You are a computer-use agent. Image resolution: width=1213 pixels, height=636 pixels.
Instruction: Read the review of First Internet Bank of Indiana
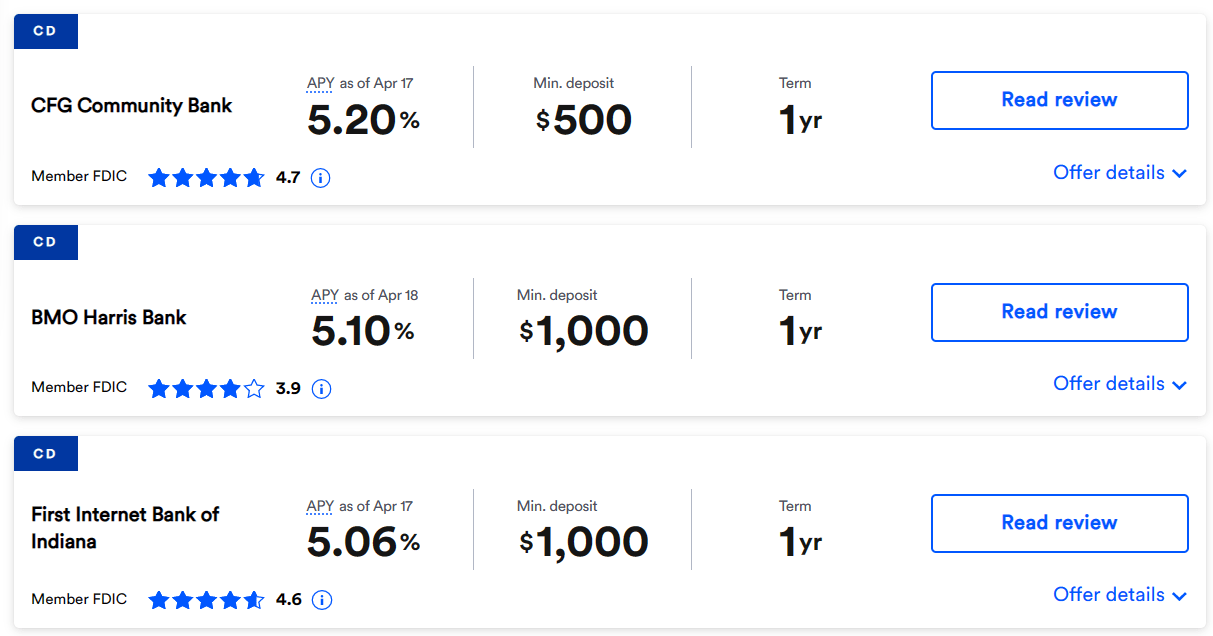click(x=1060, y=523)
